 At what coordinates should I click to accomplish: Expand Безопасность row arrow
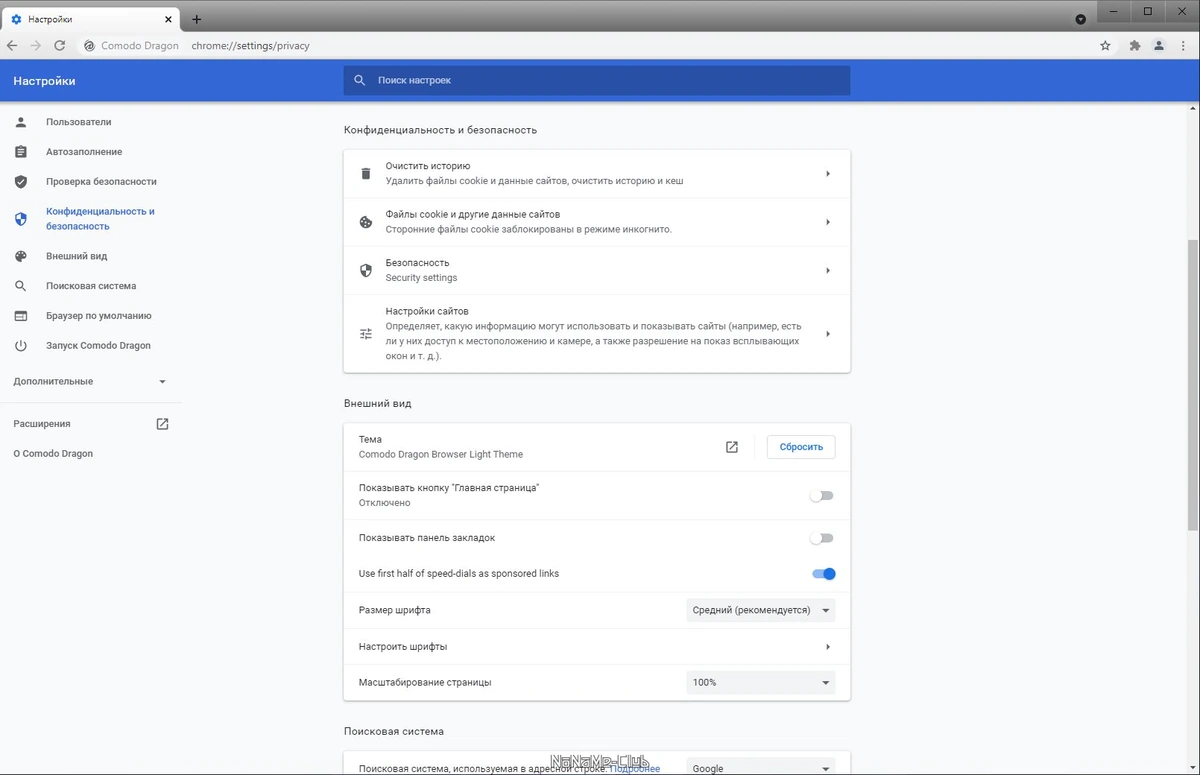[828, 270]
